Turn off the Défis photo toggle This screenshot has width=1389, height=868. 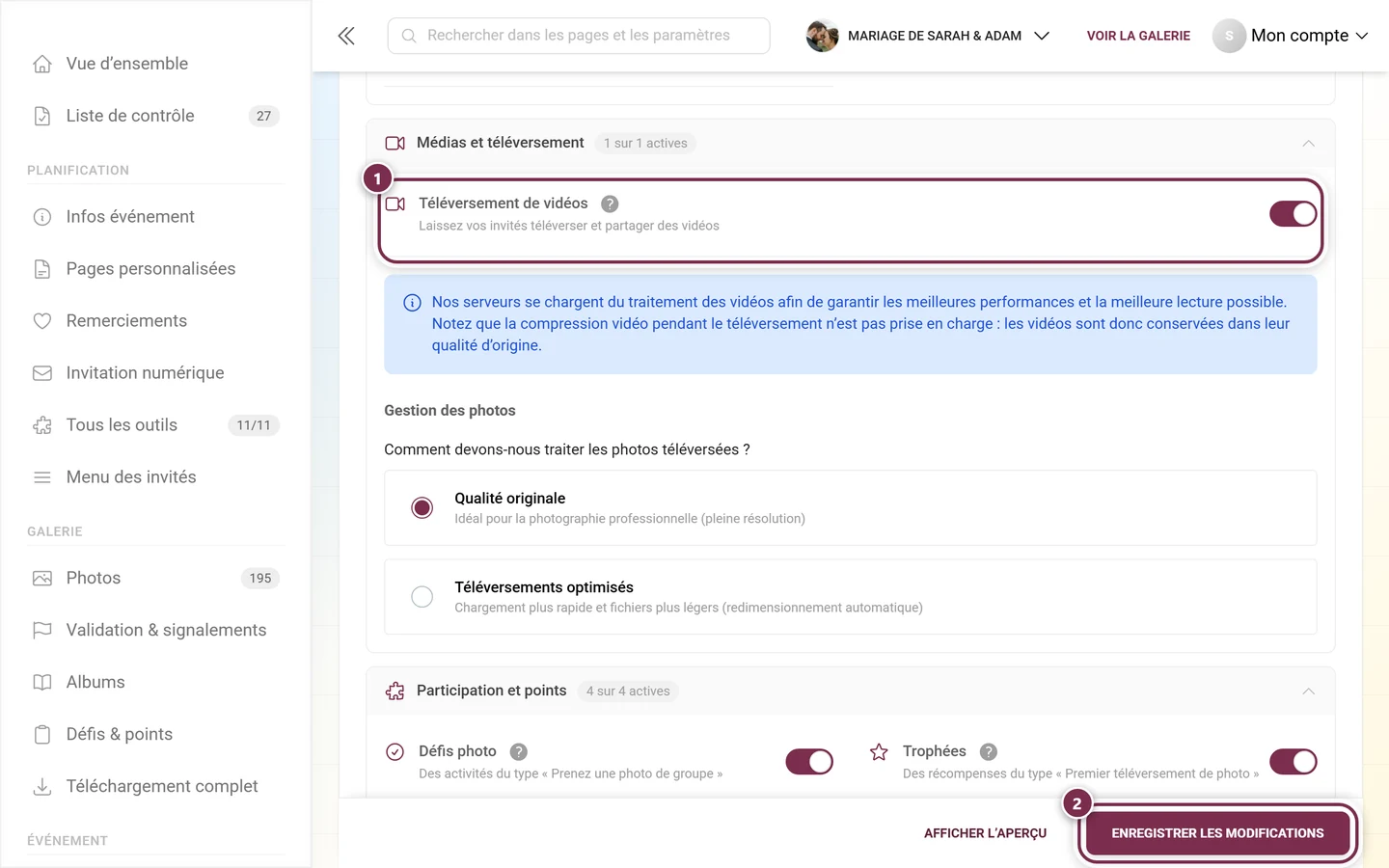click(x=809, y=762)
